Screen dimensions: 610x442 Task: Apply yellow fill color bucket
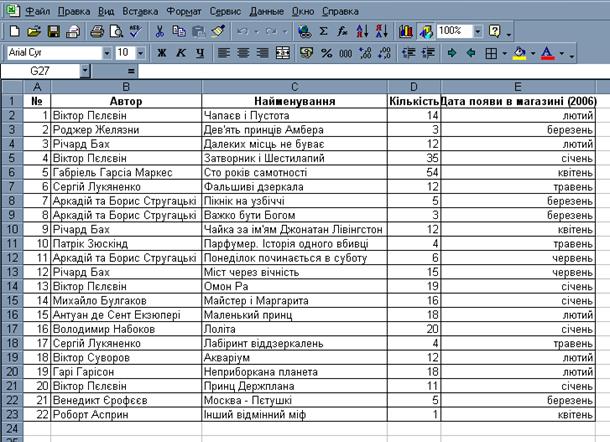pyautogui.click(x=520, y=53)
